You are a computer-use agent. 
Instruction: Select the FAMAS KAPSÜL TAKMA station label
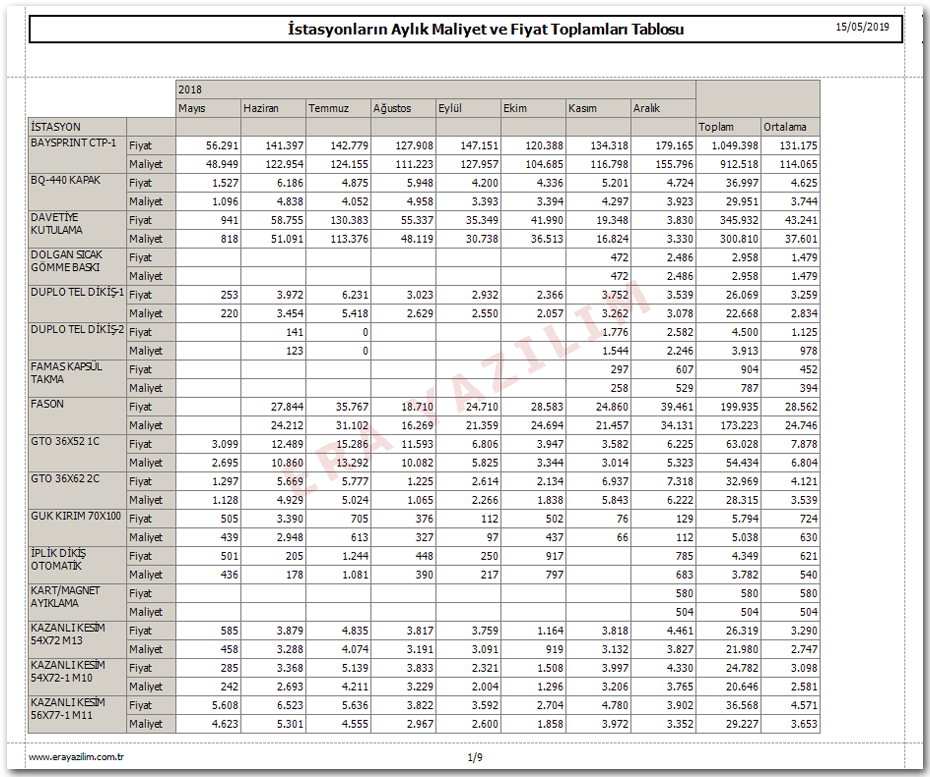(66, 373)
